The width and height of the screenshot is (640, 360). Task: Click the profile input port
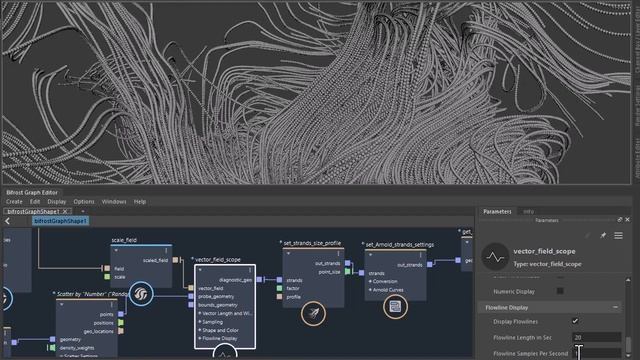(279, 297)
